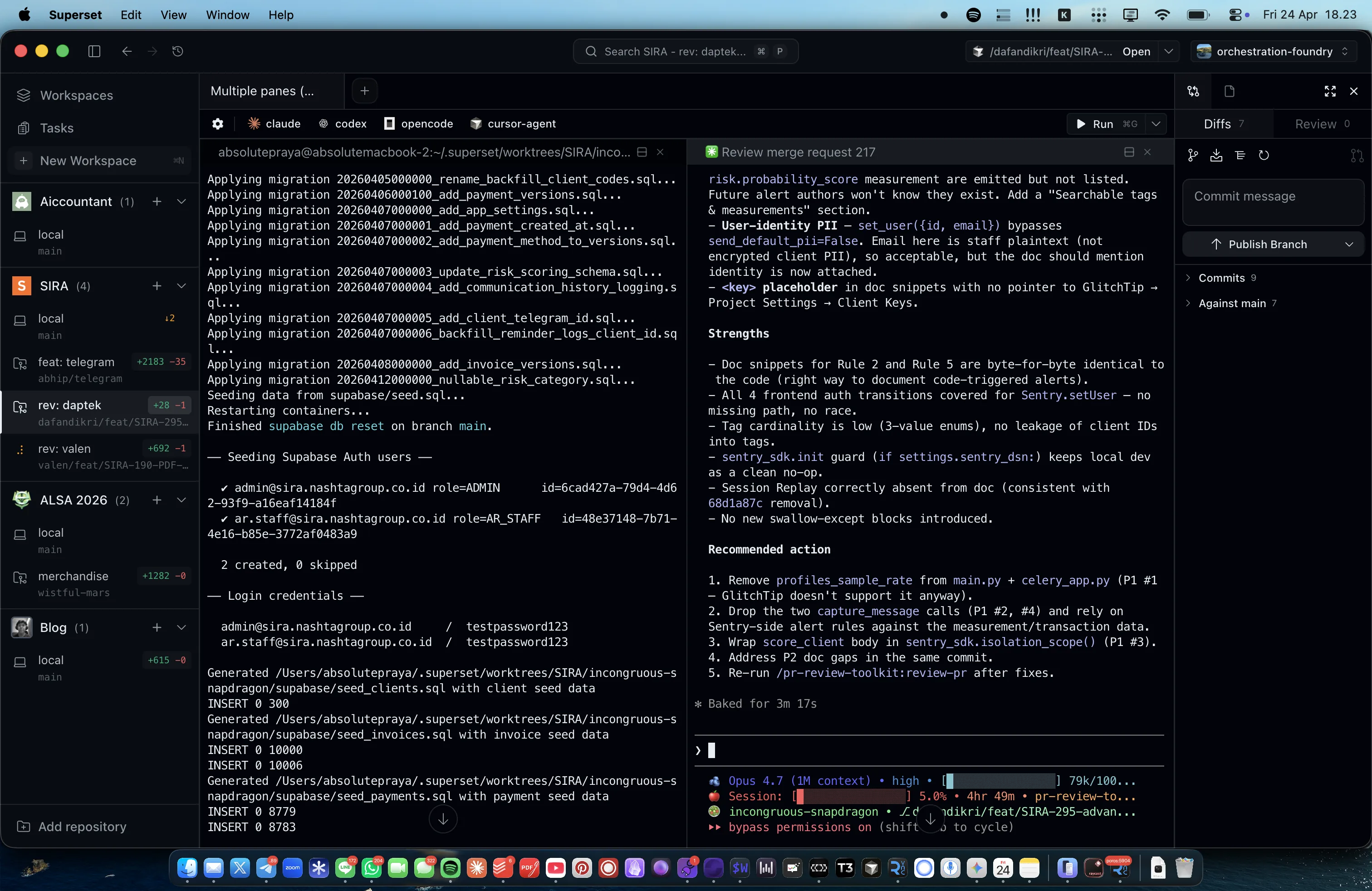The image size is (1372, 891).
Task: Focus the Search SIRA field
Action: [x=686, y=51]
